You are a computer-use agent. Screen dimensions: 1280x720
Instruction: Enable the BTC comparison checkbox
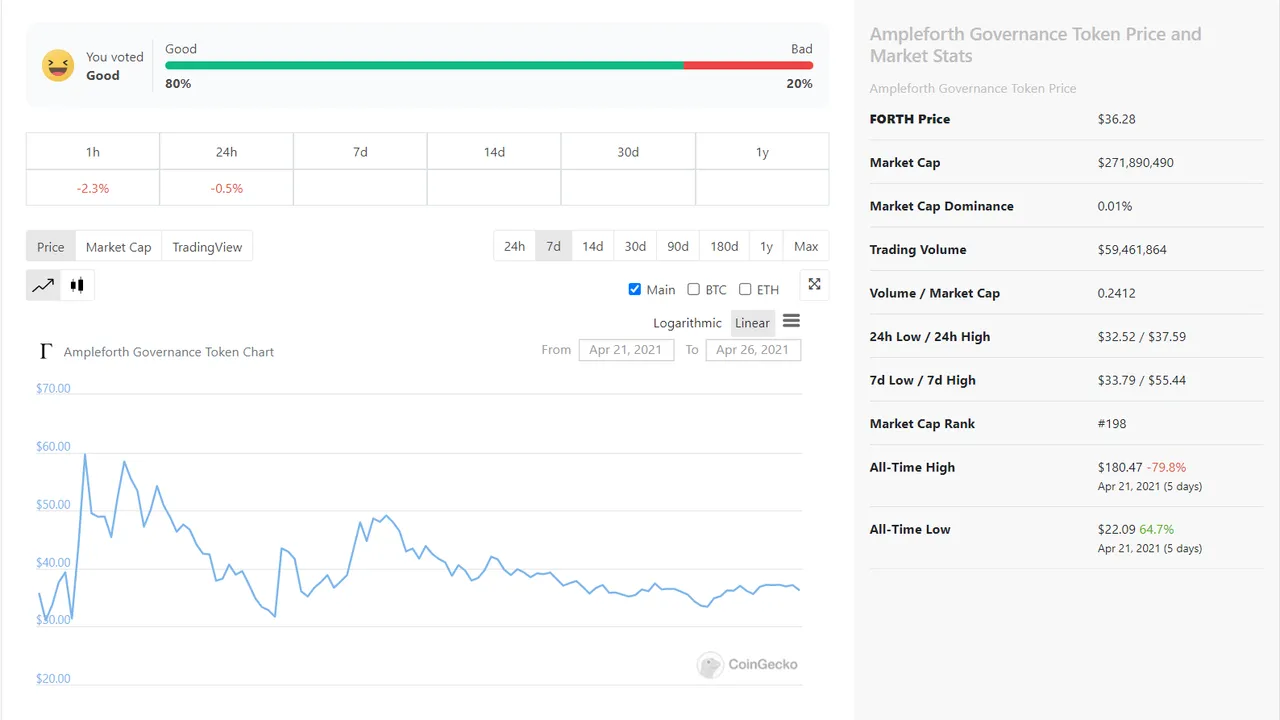(694, 289)
